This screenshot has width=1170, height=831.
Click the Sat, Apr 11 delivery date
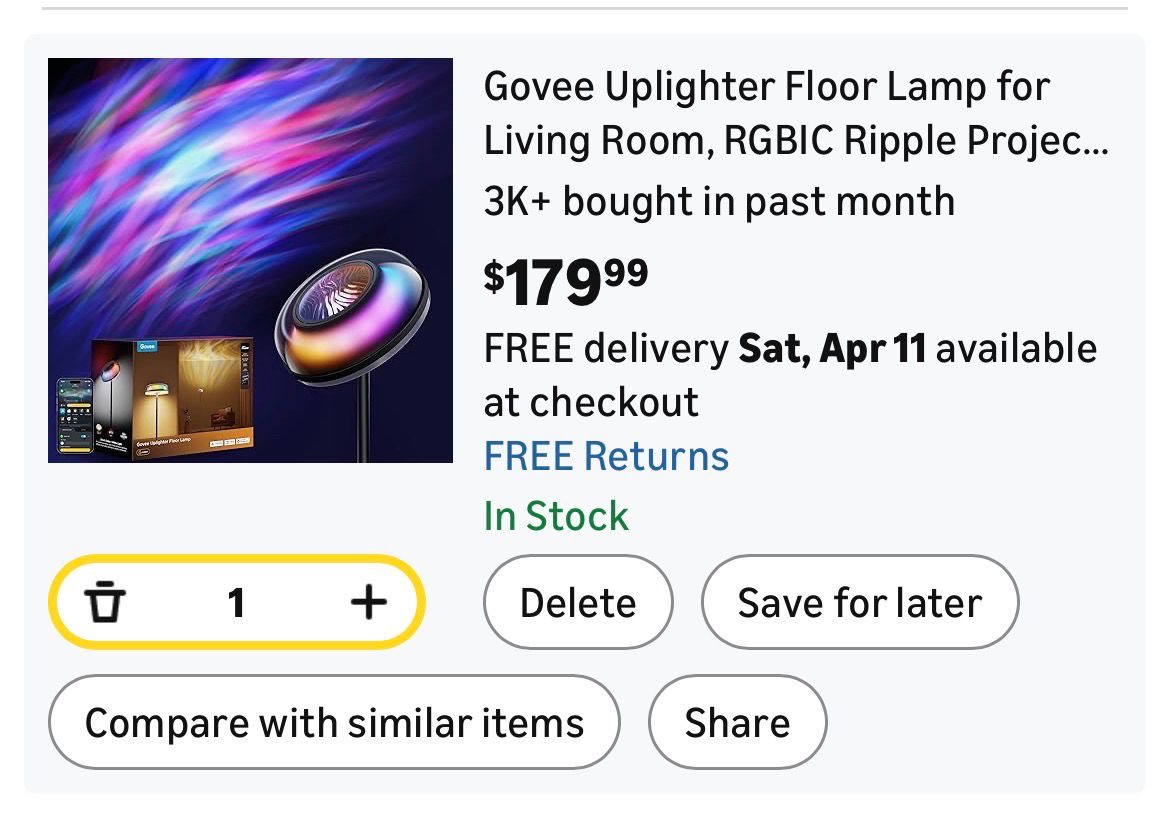click(x=831, y=349)
